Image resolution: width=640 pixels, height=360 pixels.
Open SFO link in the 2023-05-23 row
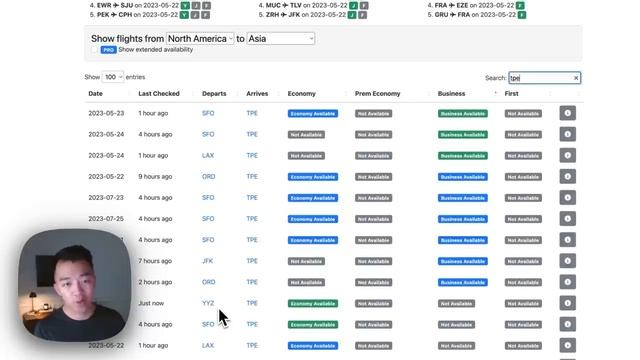coord(208,113)
